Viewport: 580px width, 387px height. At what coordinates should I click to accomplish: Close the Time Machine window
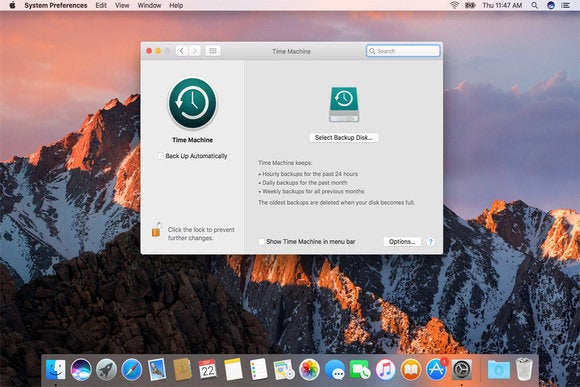pos(149,51)
